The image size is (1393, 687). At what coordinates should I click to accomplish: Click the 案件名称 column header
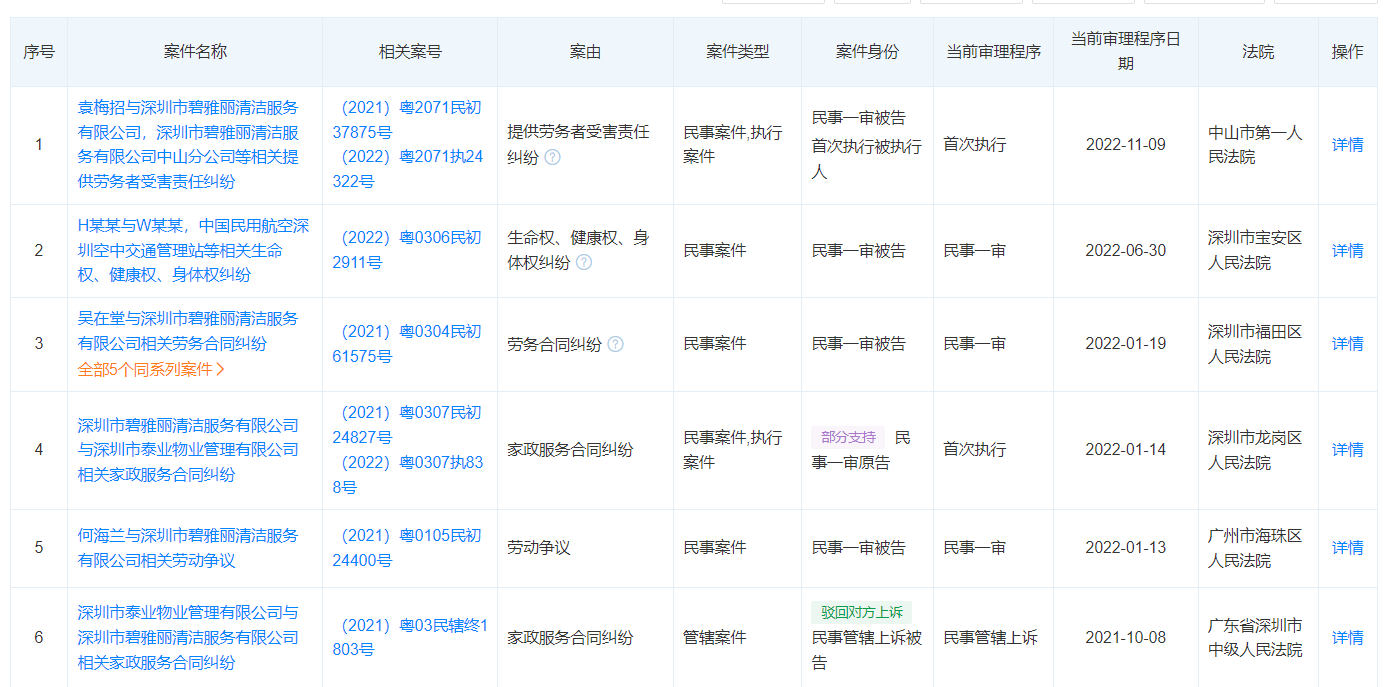(193, 51)
